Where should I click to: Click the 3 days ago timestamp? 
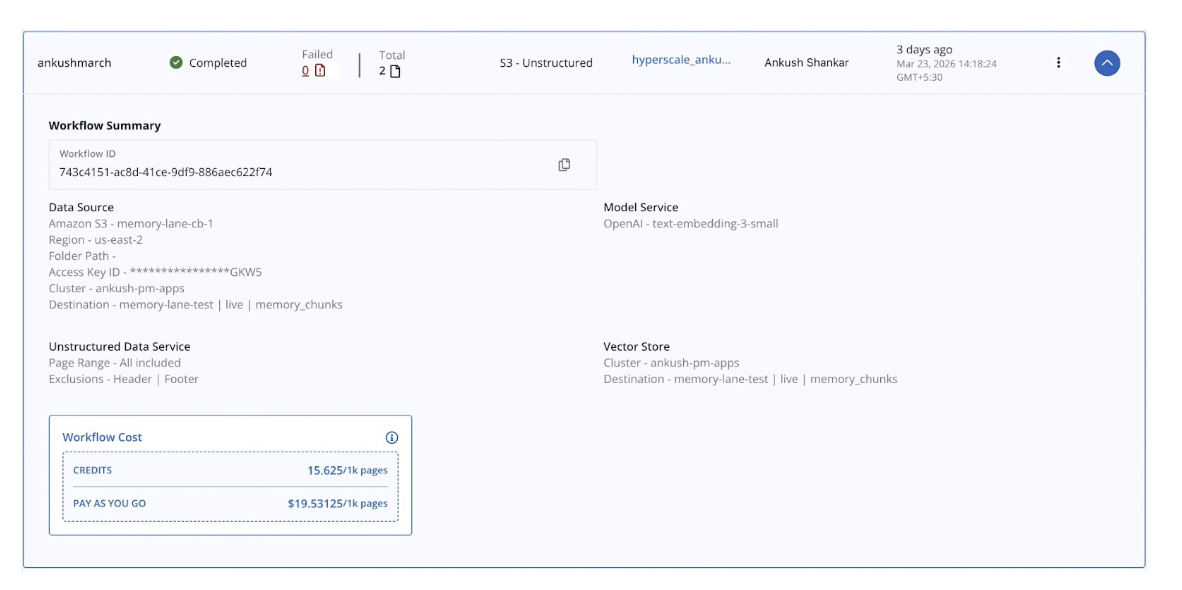point(924,49)
